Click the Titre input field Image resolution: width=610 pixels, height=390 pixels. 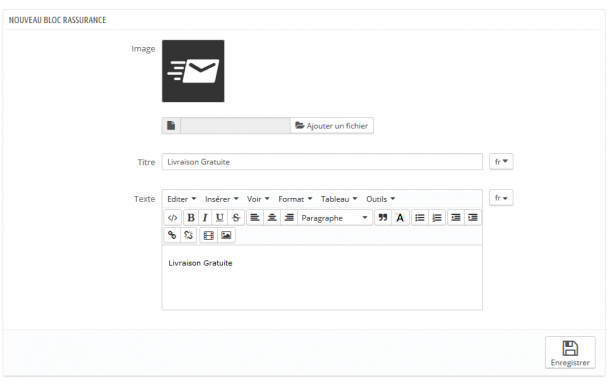tap(322, 162)
